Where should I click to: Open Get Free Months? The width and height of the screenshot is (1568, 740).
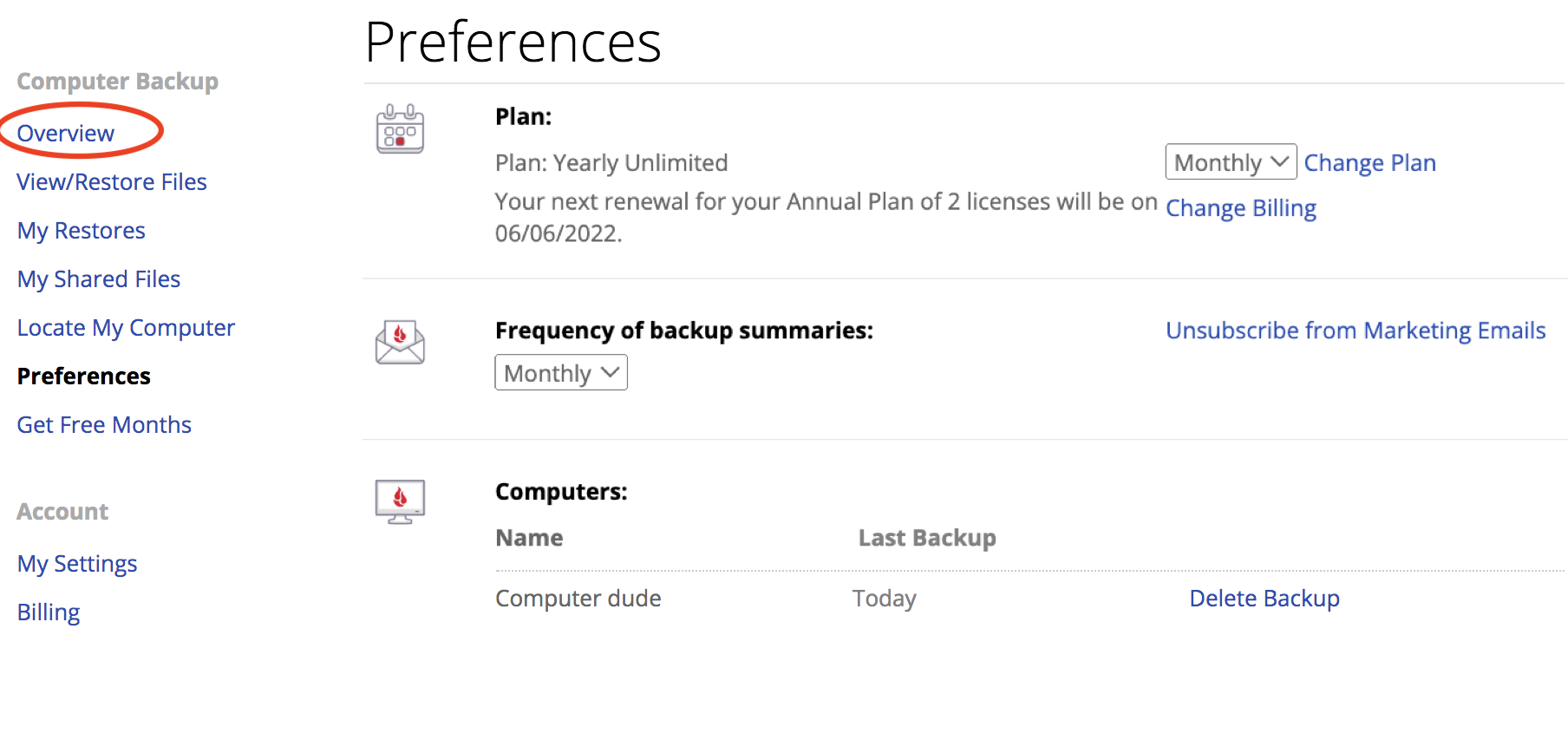[104, 425]
